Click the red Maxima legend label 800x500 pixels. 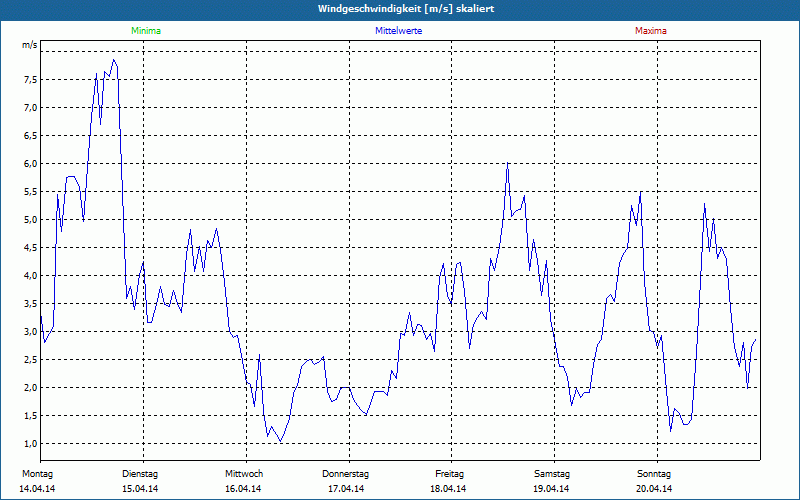click(651, 31)
